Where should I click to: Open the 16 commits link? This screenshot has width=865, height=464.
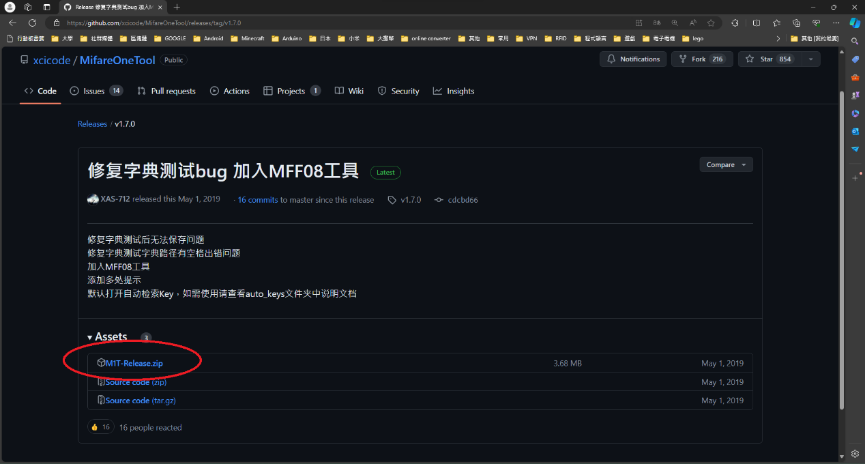[x=258, y=200]
